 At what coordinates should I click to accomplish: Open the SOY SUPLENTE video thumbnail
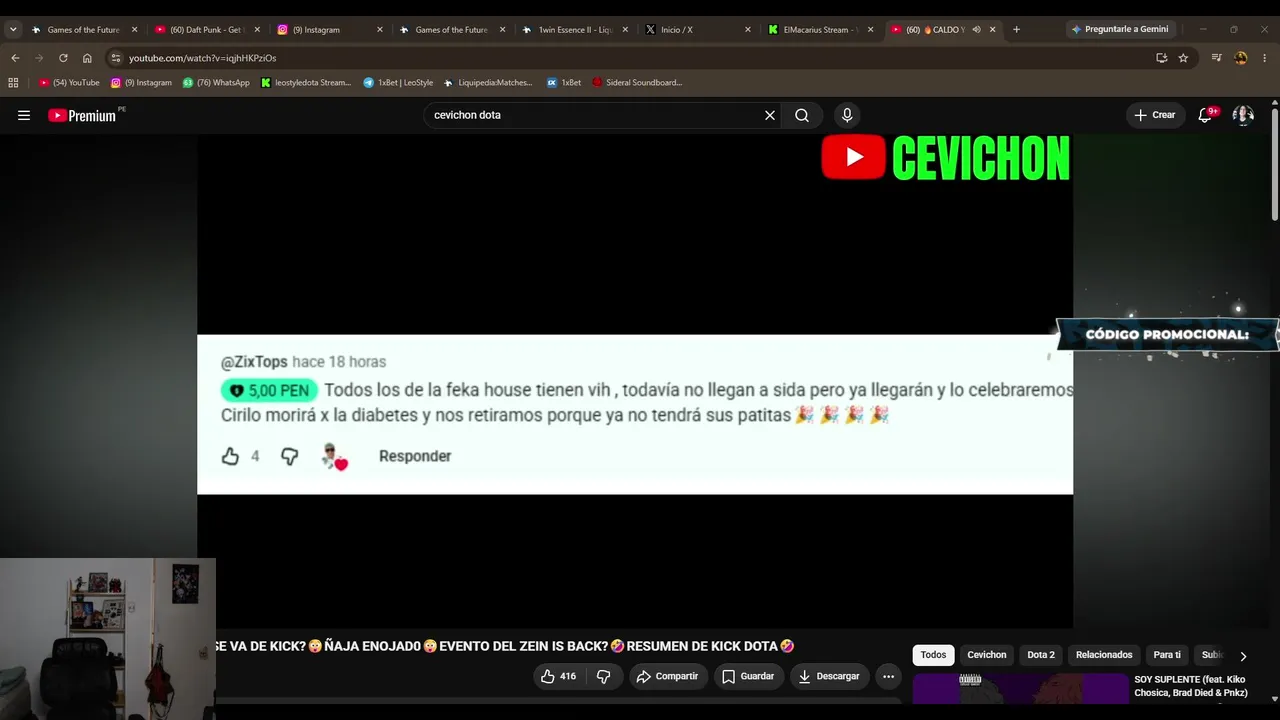(1020, 689)
